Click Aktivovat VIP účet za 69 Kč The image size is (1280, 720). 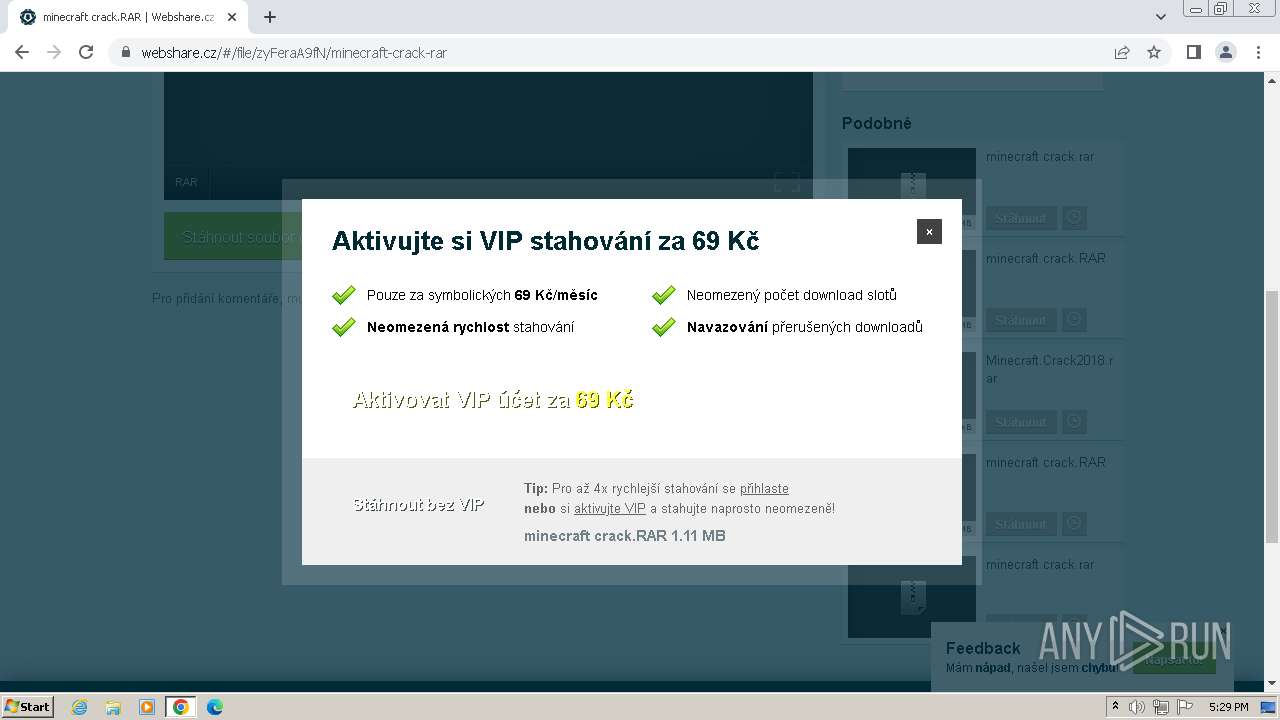(x=493, y=400)
